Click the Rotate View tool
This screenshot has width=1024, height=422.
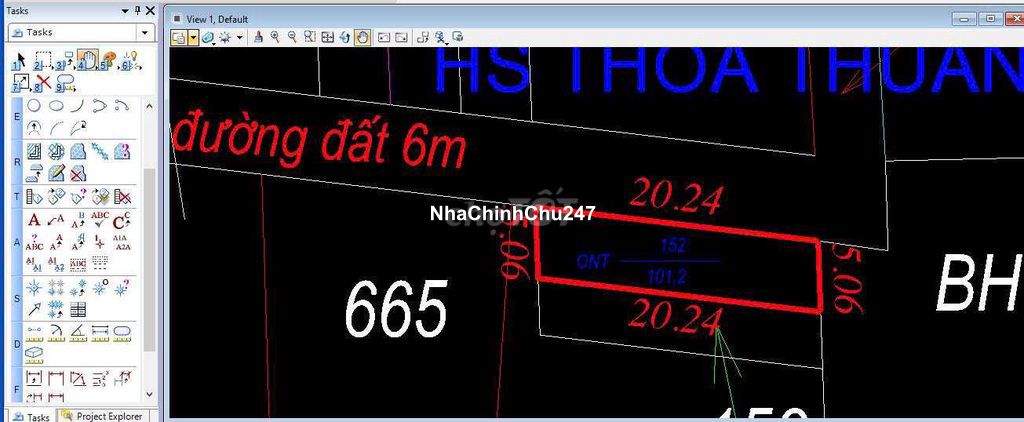(x=344, y=37)
